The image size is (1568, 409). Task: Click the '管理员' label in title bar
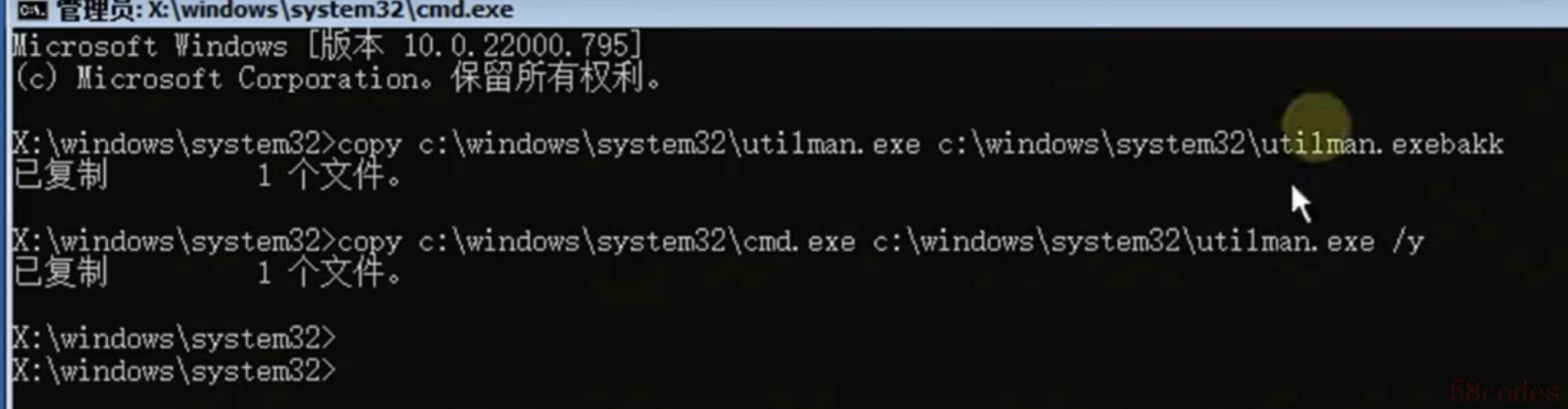pyautogui.click(x=97, y=11)
